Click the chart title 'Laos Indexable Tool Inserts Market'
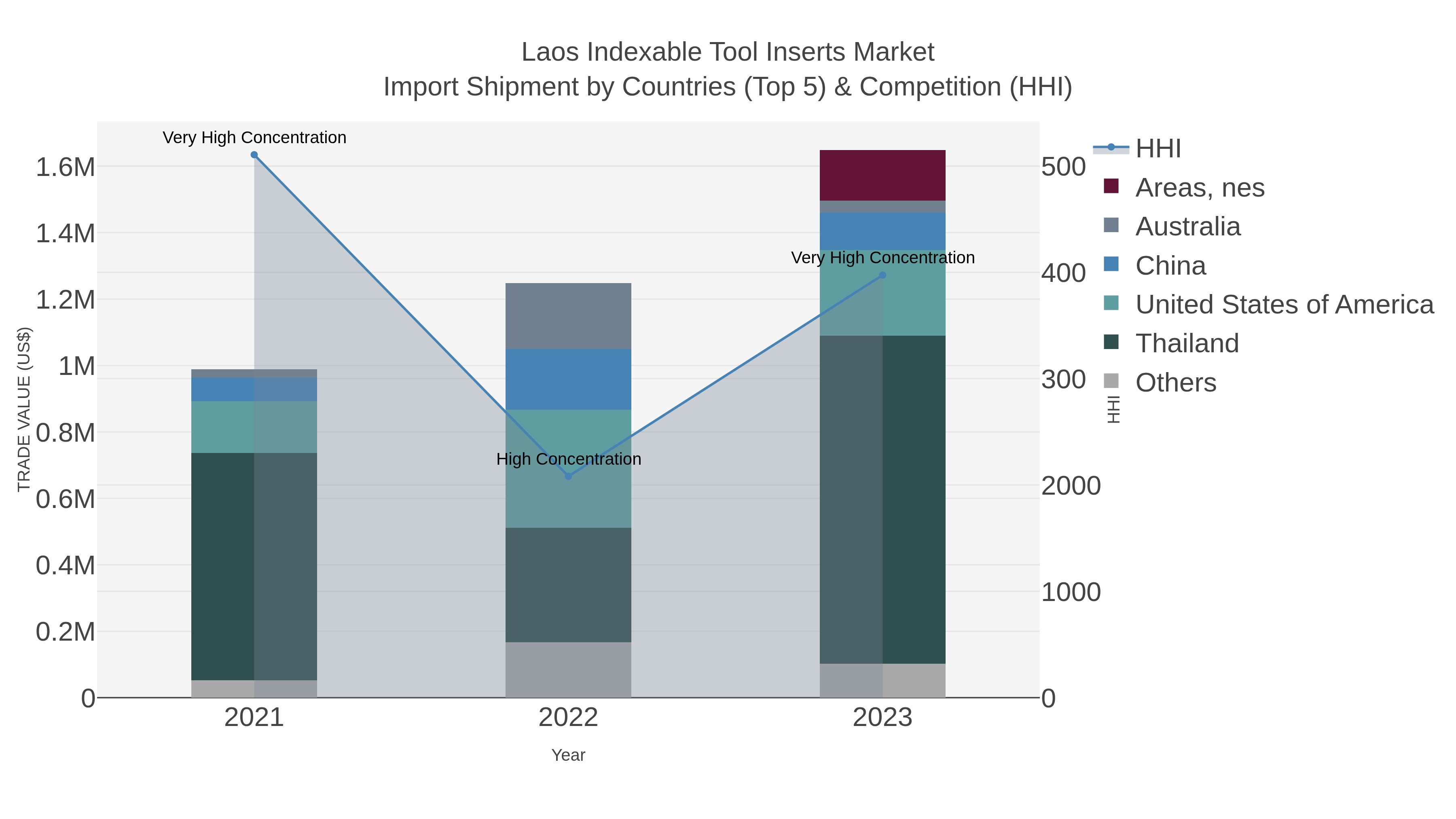Image resolution: width=1456 pixels, height=819 pixels. pos(728,52)
